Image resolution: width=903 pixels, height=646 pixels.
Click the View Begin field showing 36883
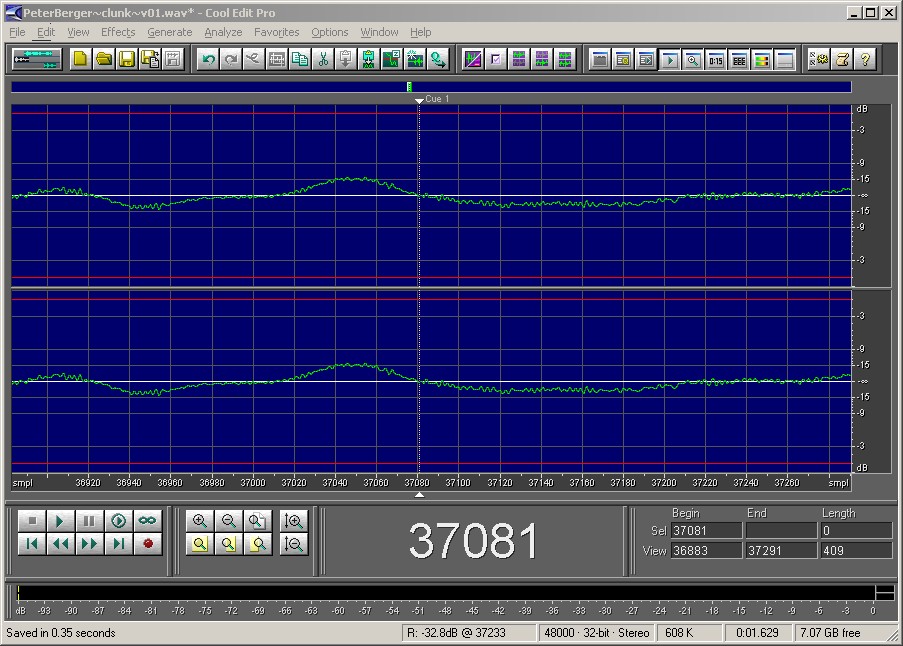pyautogui.click(x=707, y=550)
